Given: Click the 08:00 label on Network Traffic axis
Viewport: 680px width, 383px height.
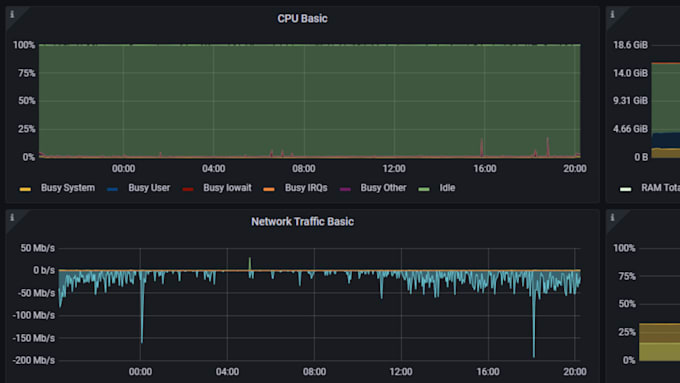Looking at the screenshot, I should click(314, 372).
